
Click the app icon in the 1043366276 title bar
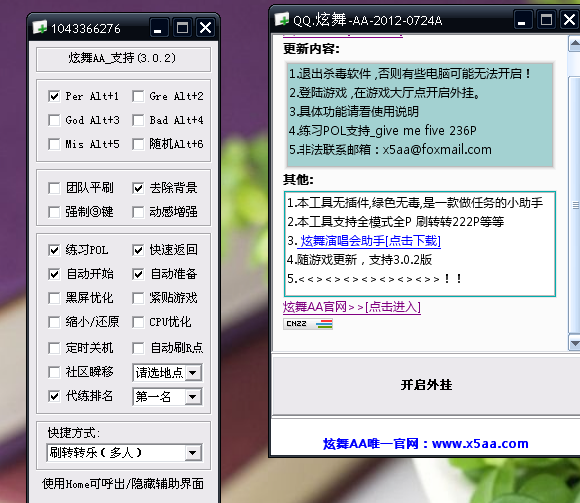40,27
